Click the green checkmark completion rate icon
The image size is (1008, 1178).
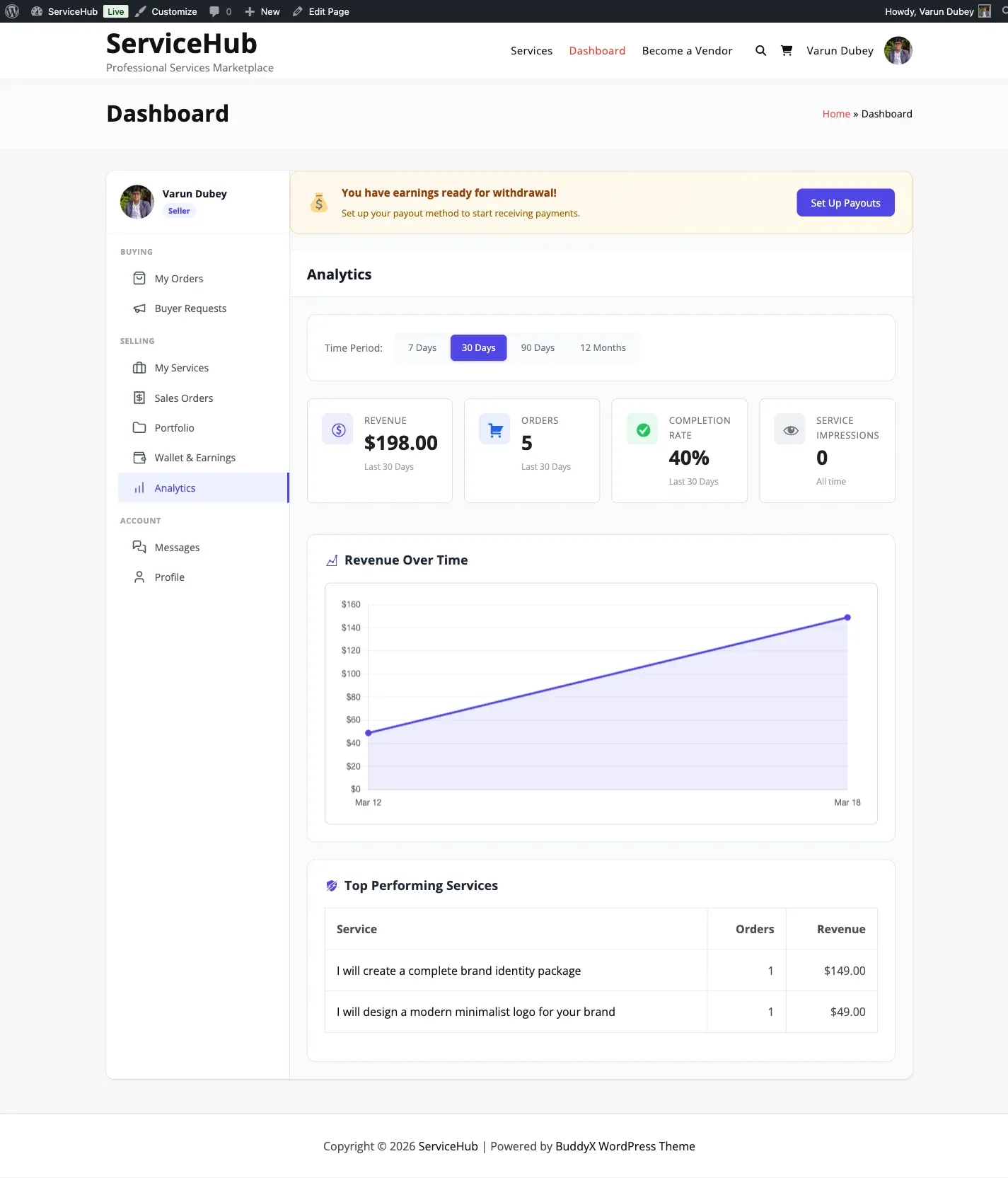click(x=643, y=429)
